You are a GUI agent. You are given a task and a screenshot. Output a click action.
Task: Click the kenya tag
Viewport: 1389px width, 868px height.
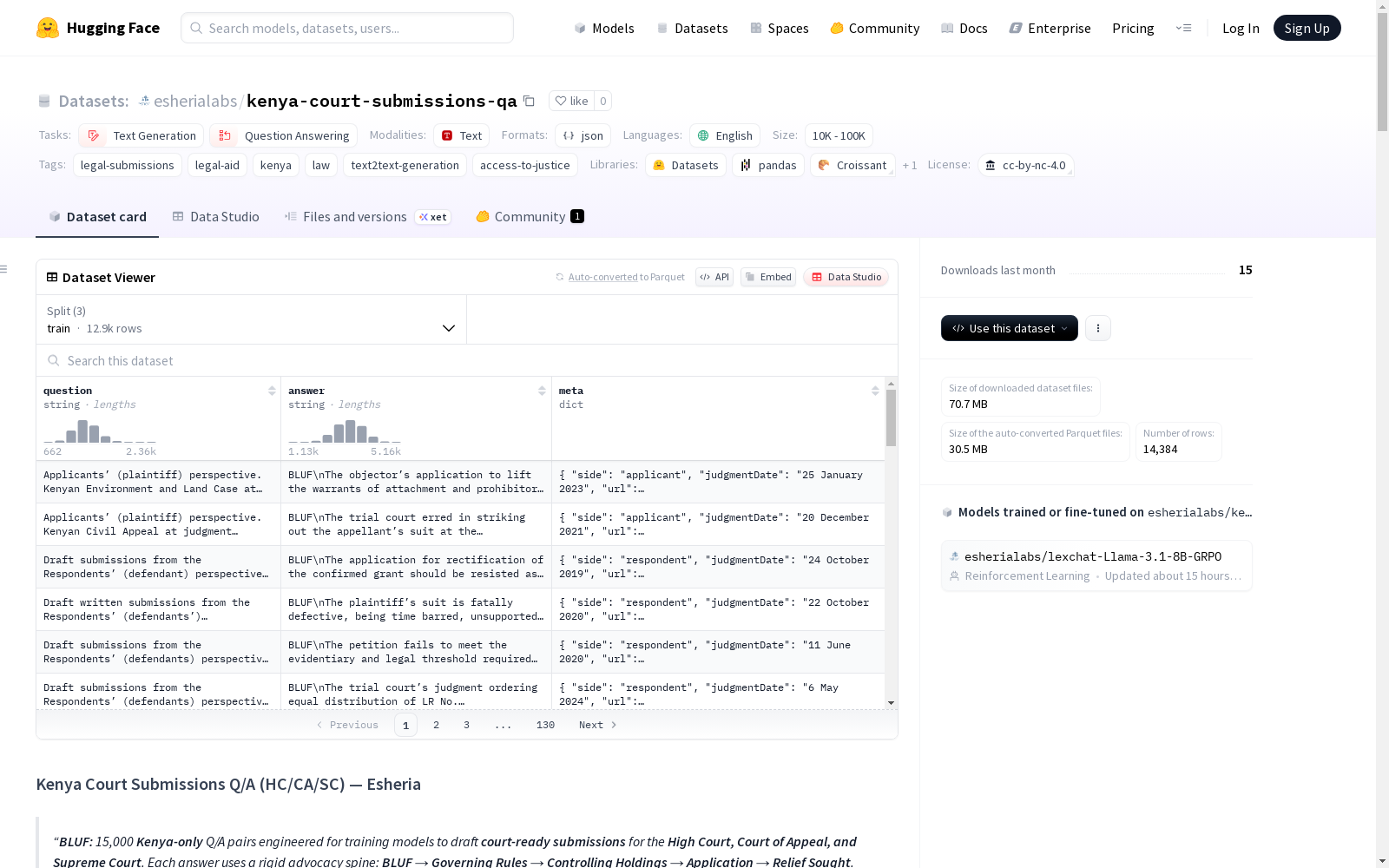point(276,165)
